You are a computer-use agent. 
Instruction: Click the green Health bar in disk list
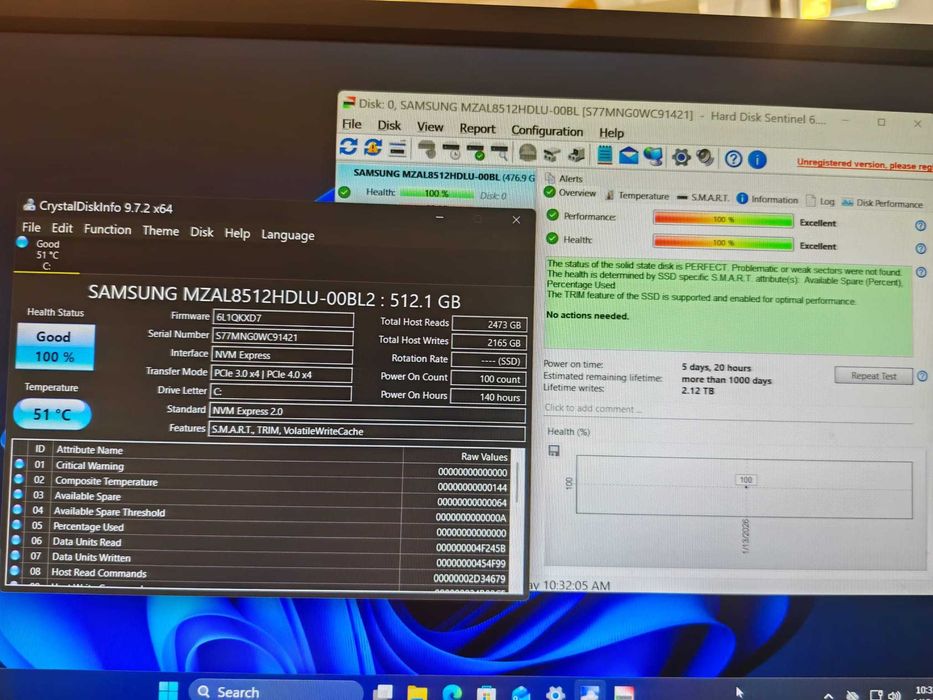[x=437, y=193]
